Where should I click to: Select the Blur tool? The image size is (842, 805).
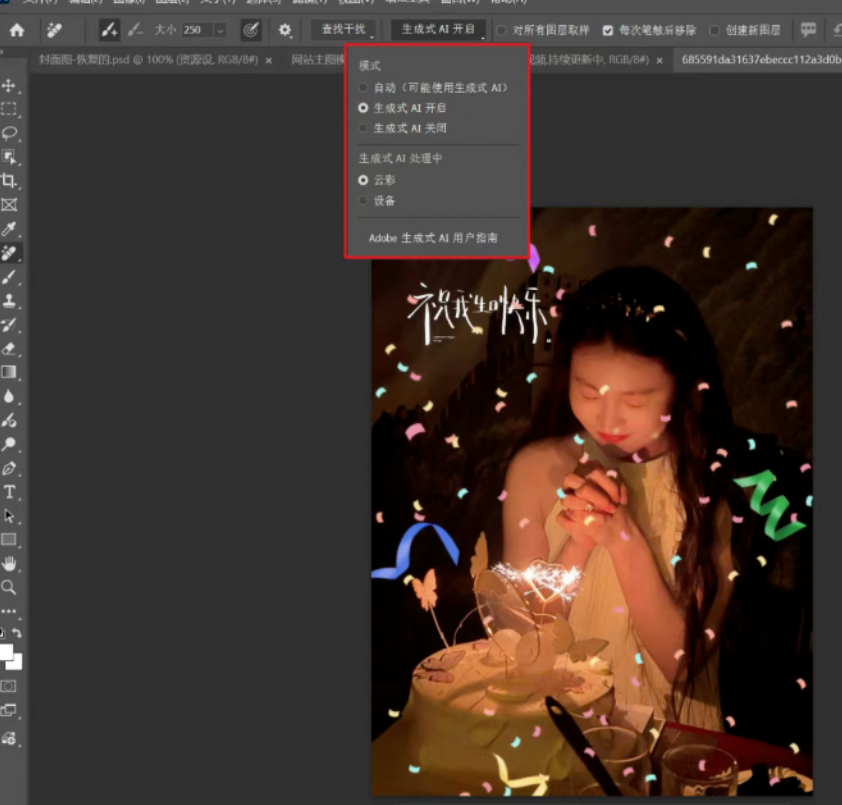coord(9,396)
